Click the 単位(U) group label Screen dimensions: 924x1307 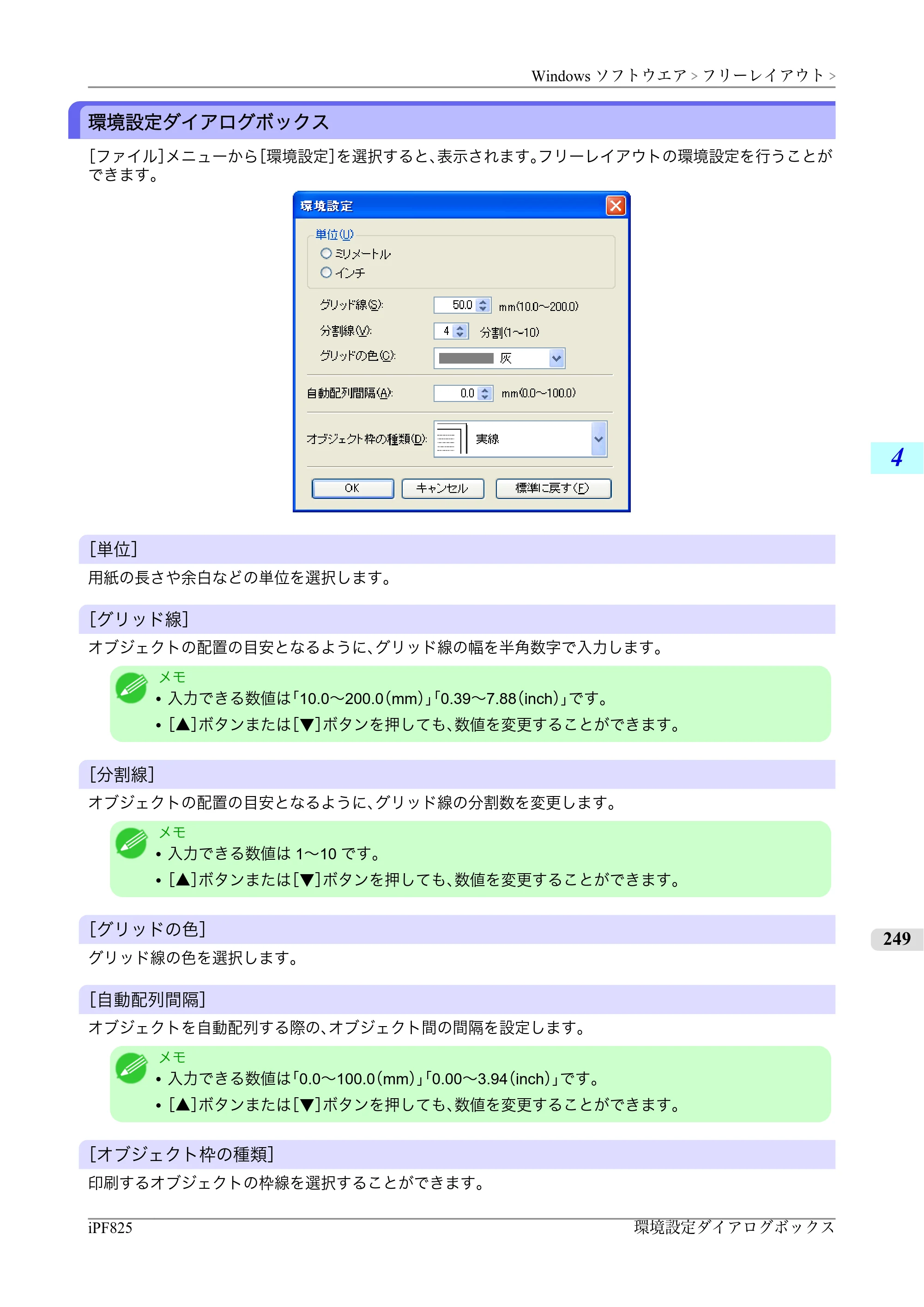click(334, 234)
